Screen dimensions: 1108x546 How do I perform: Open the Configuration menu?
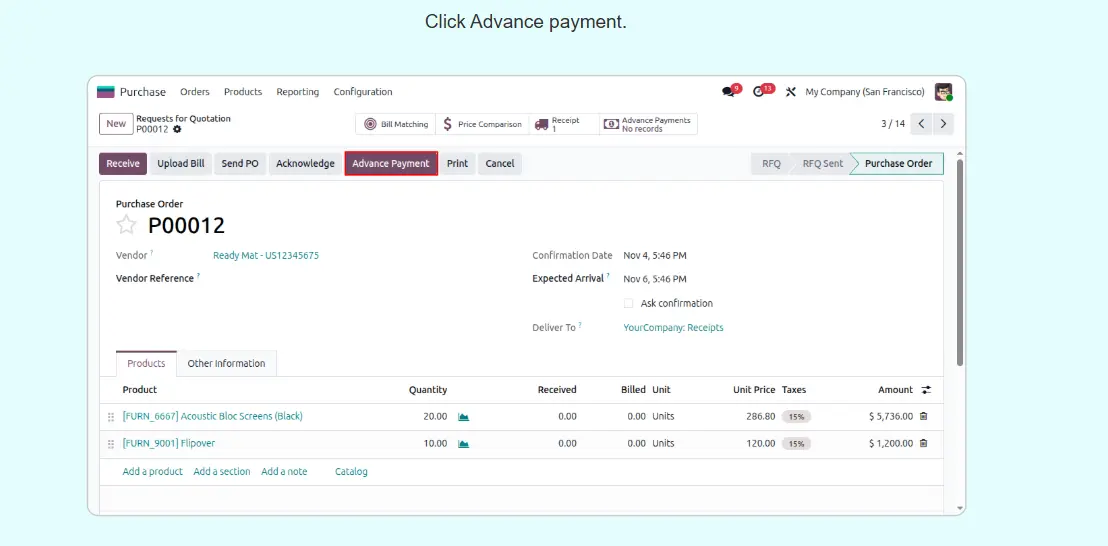(363, 92)
